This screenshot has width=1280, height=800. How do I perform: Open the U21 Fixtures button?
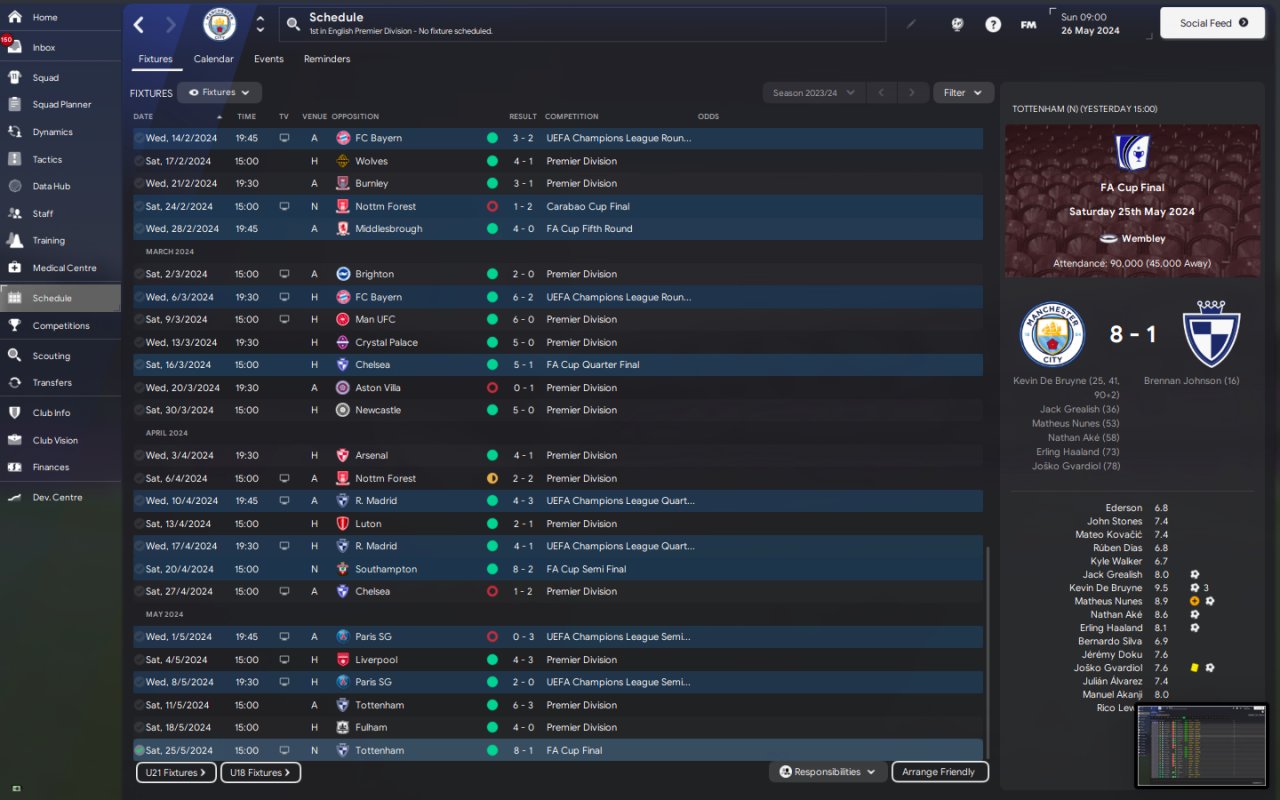point(176,772)
